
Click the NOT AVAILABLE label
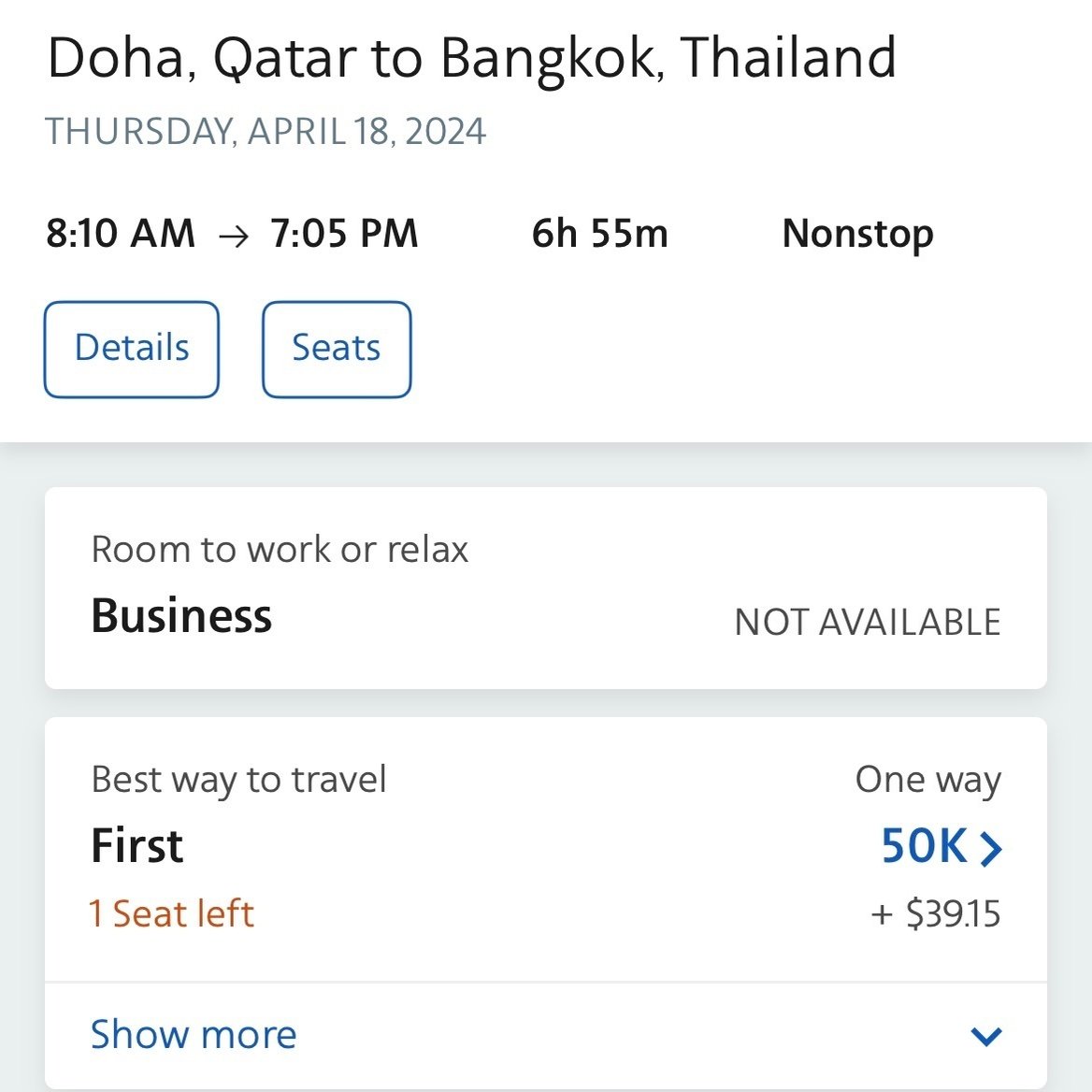point(867,622)
